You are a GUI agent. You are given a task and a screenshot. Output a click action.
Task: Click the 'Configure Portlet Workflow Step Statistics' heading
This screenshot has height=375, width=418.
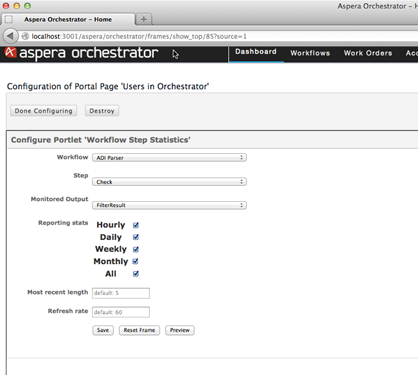coord(101,140)
